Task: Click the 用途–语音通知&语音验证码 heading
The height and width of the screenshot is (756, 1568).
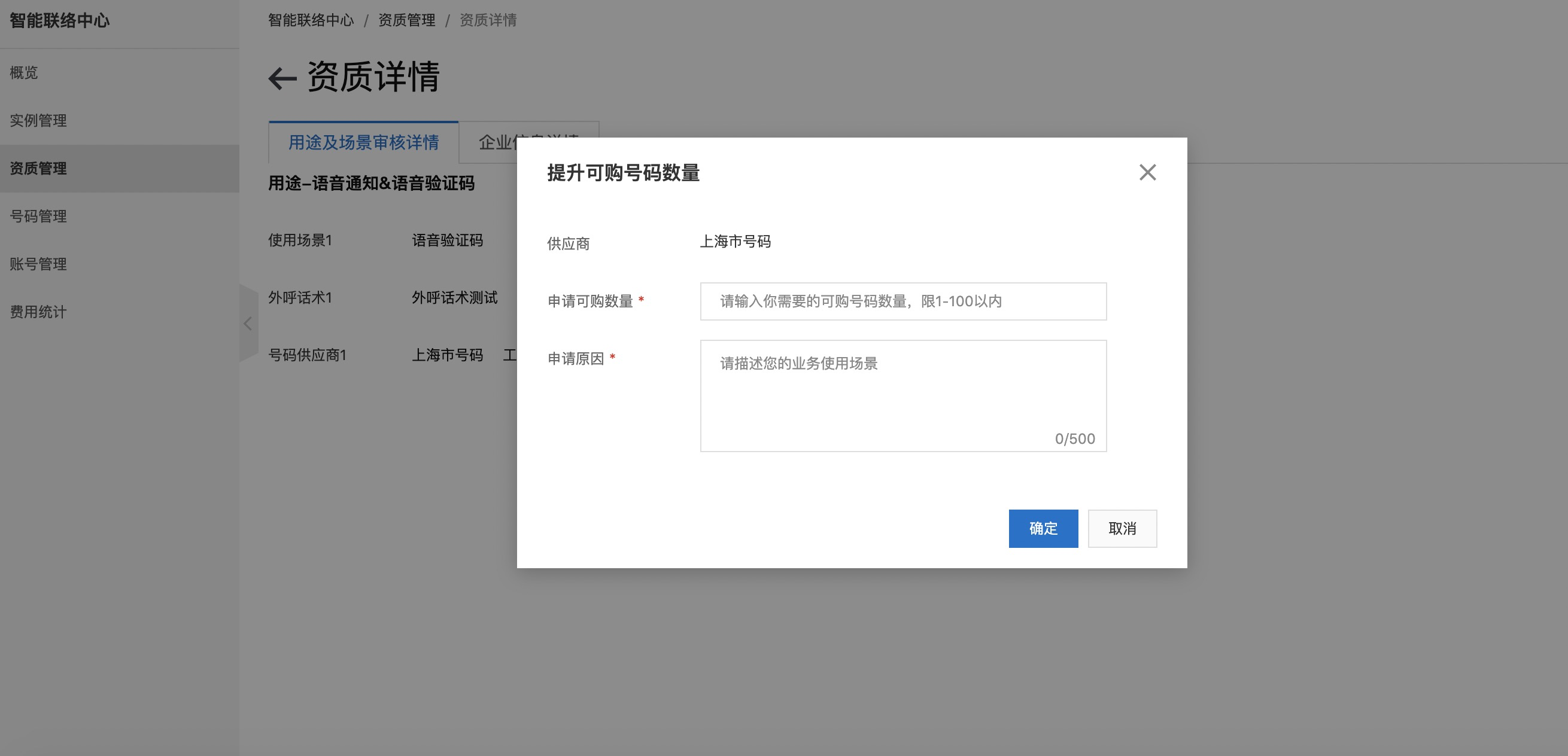Action: (371, 183)
